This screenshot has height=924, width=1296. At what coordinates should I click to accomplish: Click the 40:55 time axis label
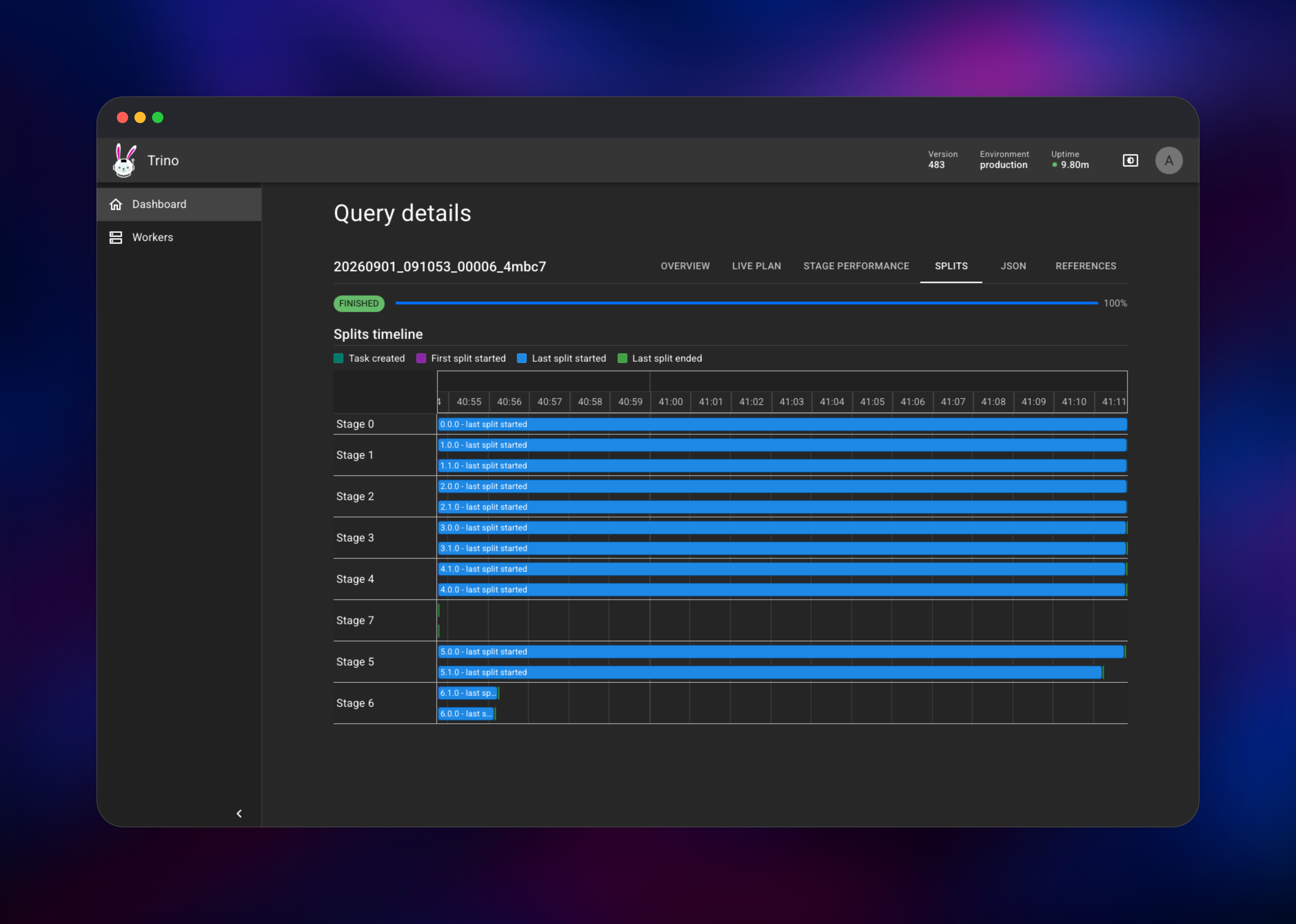tap(469, 402)
